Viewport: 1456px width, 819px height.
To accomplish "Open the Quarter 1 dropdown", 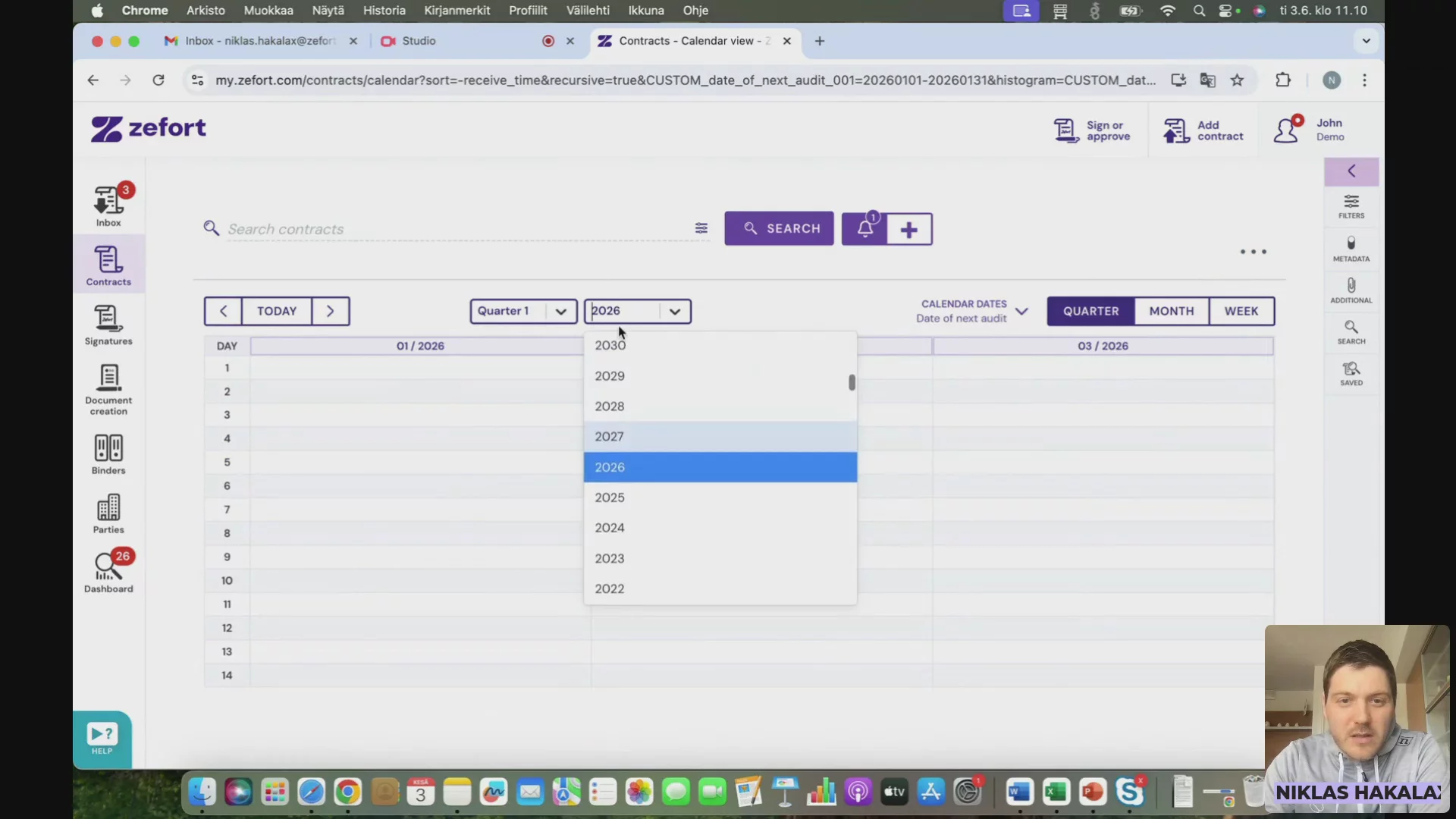I will [x=523, y=311].
